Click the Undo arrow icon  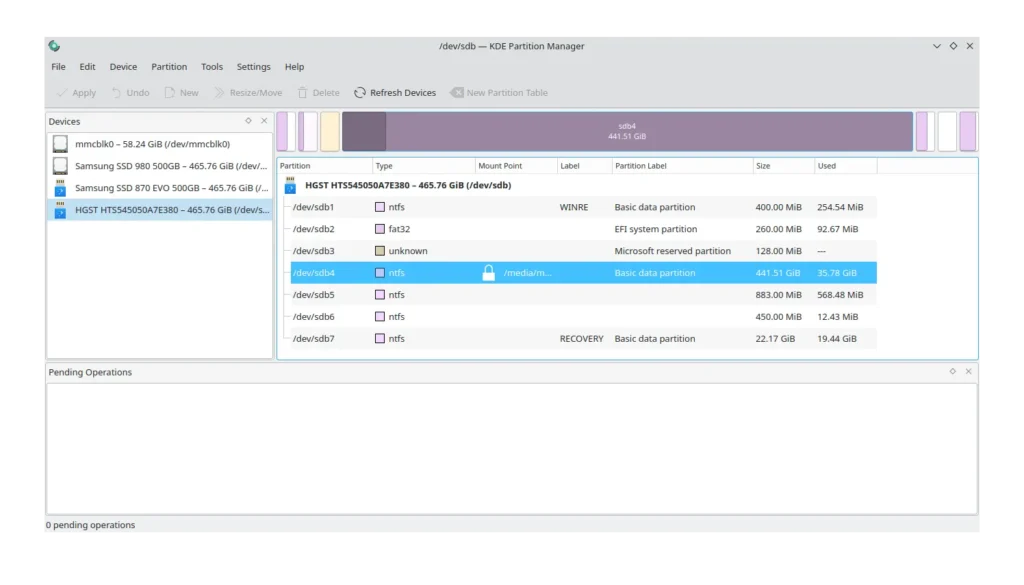point(116,93)
